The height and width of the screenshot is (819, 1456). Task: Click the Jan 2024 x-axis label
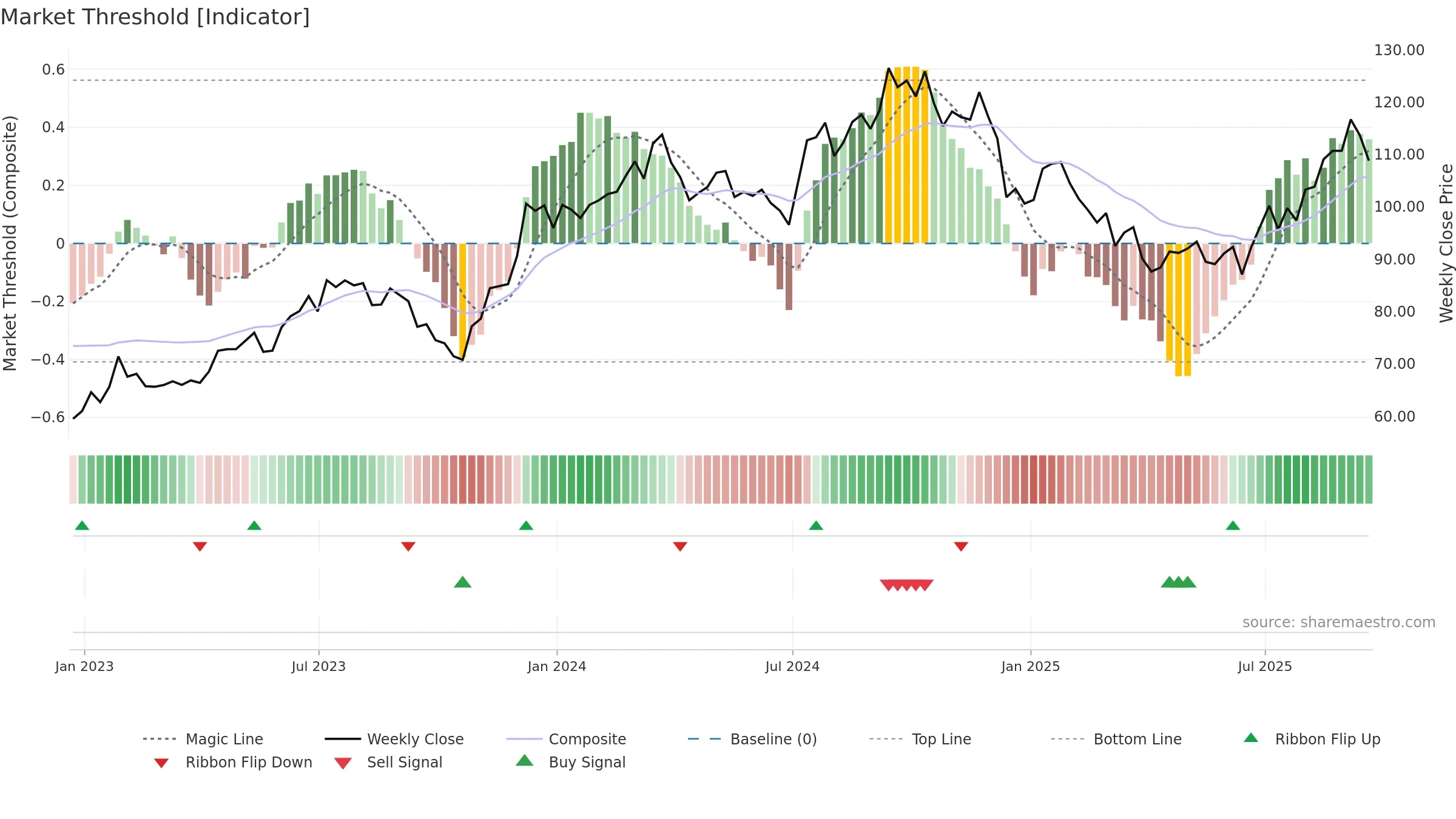point(557,667)
